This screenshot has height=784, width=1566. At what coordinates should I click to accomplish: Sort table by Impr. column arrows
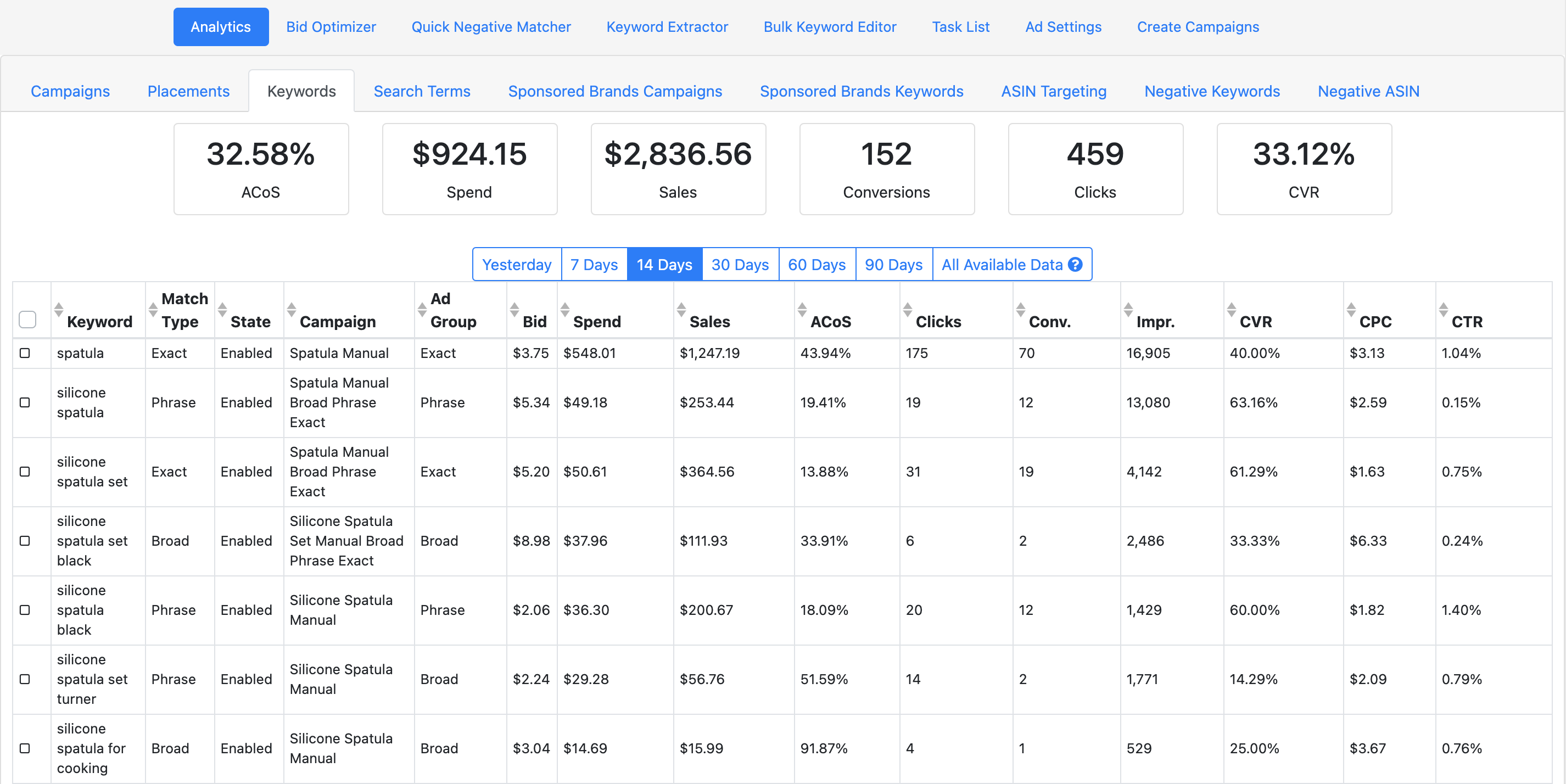pyautogui.click(x=1128, y=310)
